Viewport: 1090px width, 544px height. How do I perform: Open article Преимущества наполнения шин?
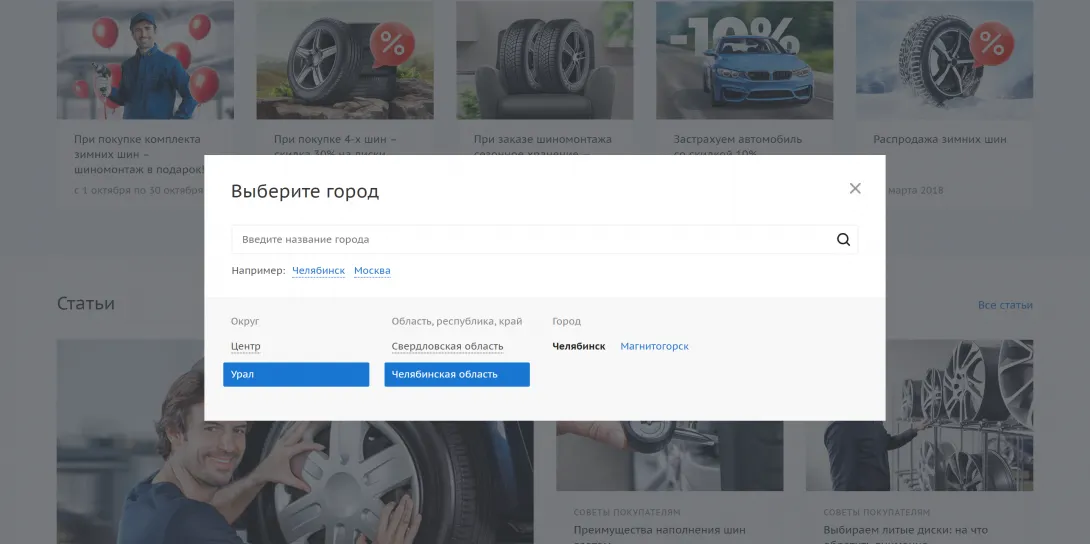659,530
